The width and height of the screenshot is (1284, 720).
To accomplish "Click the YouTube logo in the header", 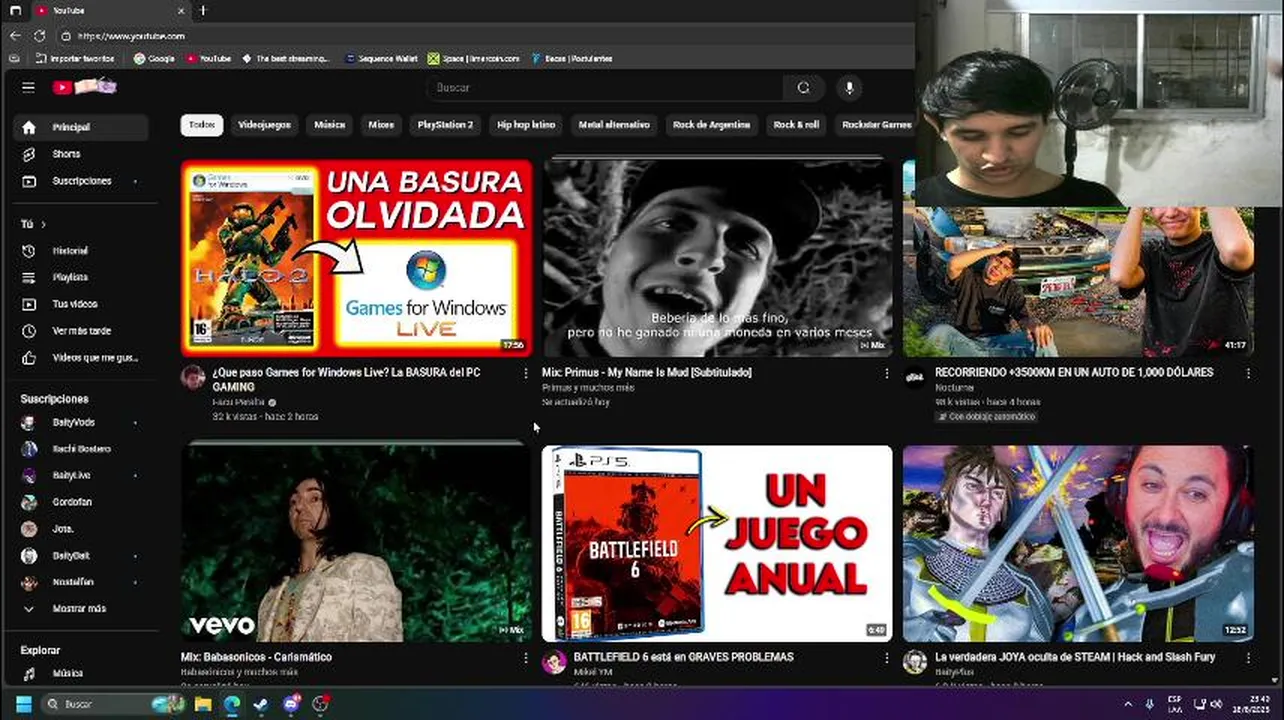I will click(x=84, y=87).
